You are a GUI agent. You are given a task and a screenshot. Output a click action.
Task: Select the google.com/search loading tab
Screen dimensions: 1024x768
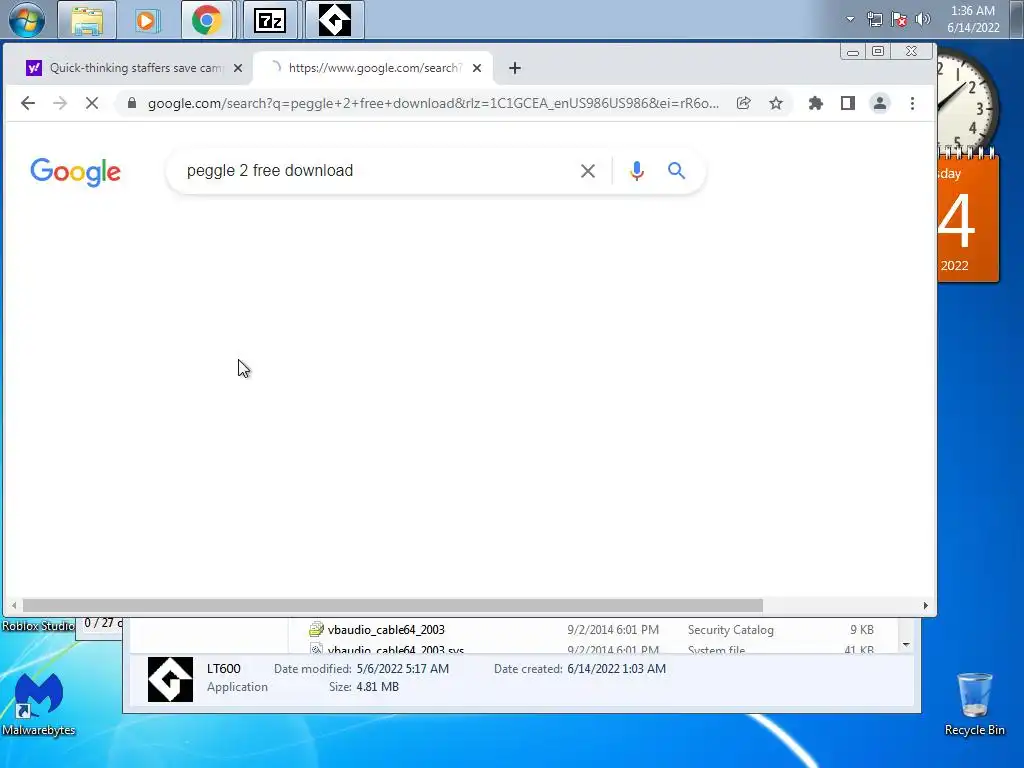(x=375, y=68)
